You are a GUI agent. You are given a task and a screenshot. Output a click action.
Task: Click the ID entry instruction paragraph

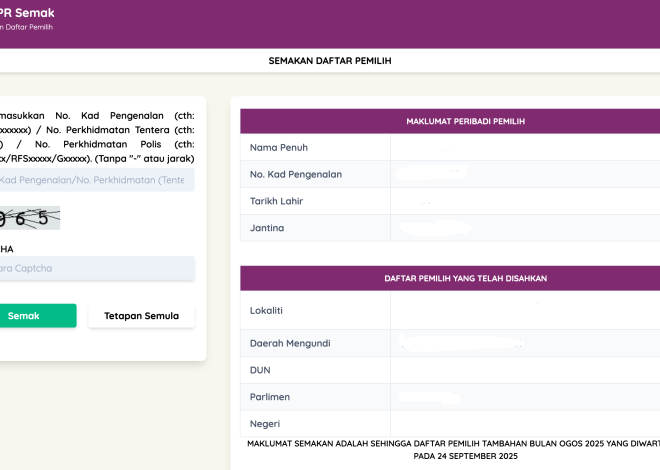tap(97, 135)
